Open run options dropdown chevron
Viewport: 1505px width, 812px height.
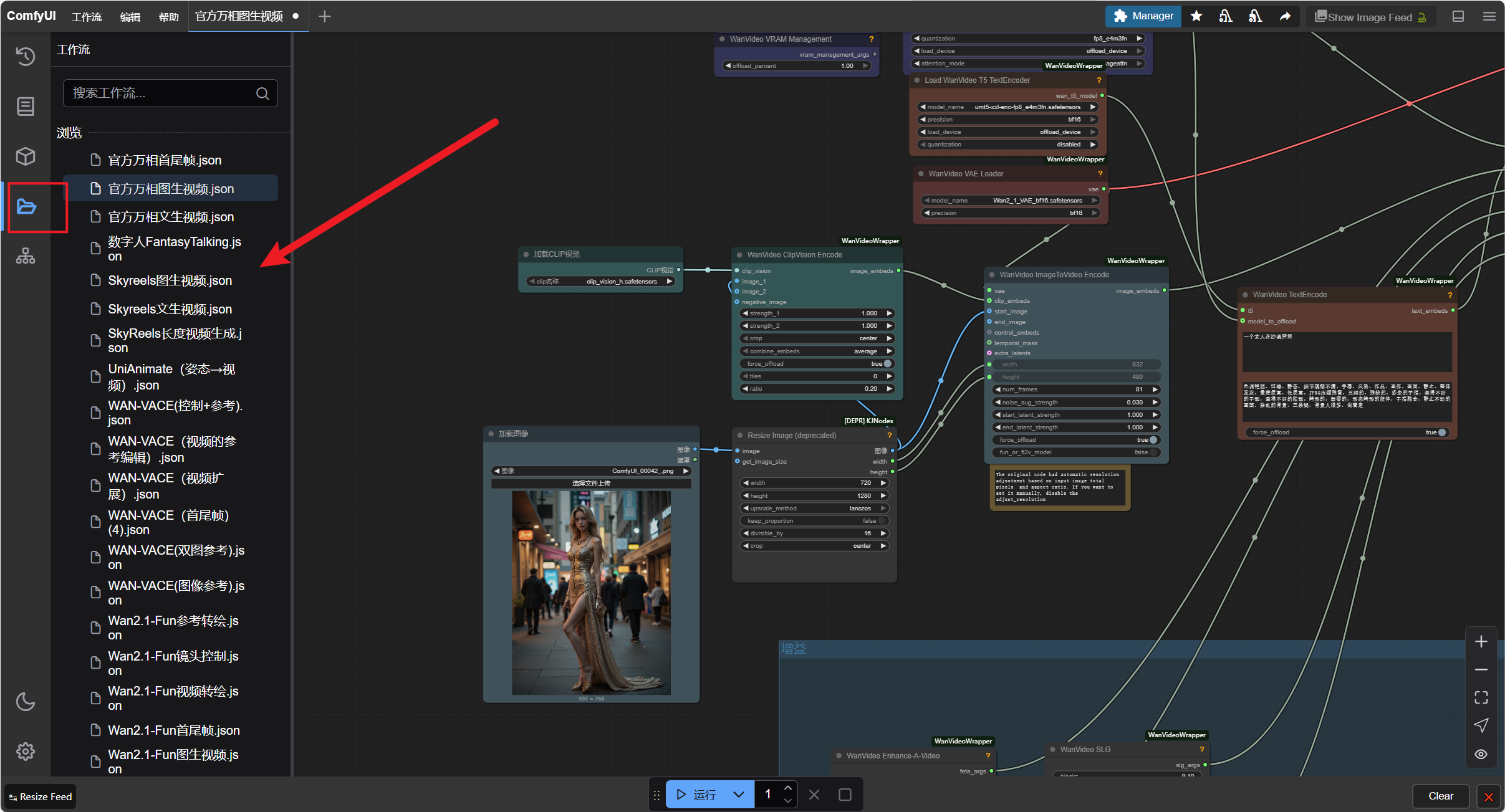coord(739,795)
